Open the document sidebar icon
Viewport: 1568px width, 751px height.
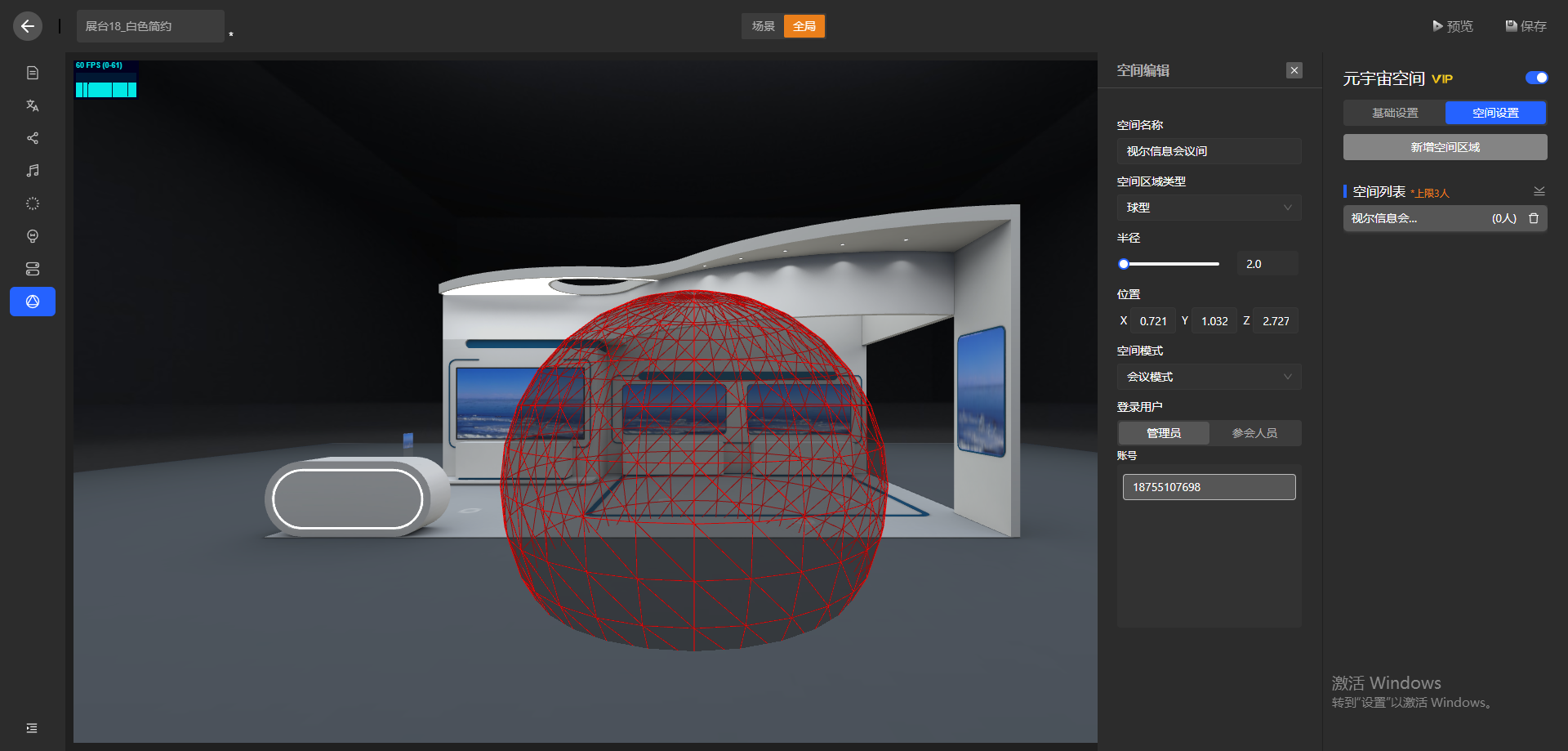click(x=33, y=73)
